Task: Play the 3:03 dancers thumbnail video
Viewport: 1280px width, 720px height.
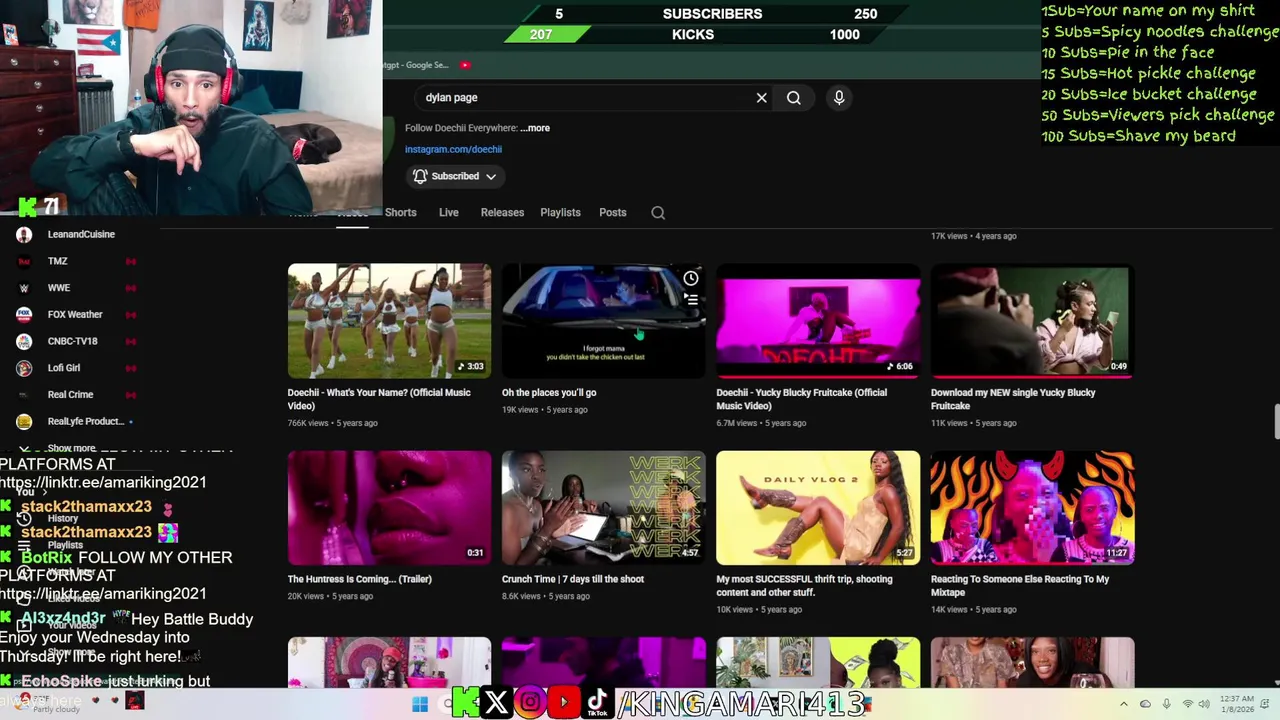Action: point(389,321)
